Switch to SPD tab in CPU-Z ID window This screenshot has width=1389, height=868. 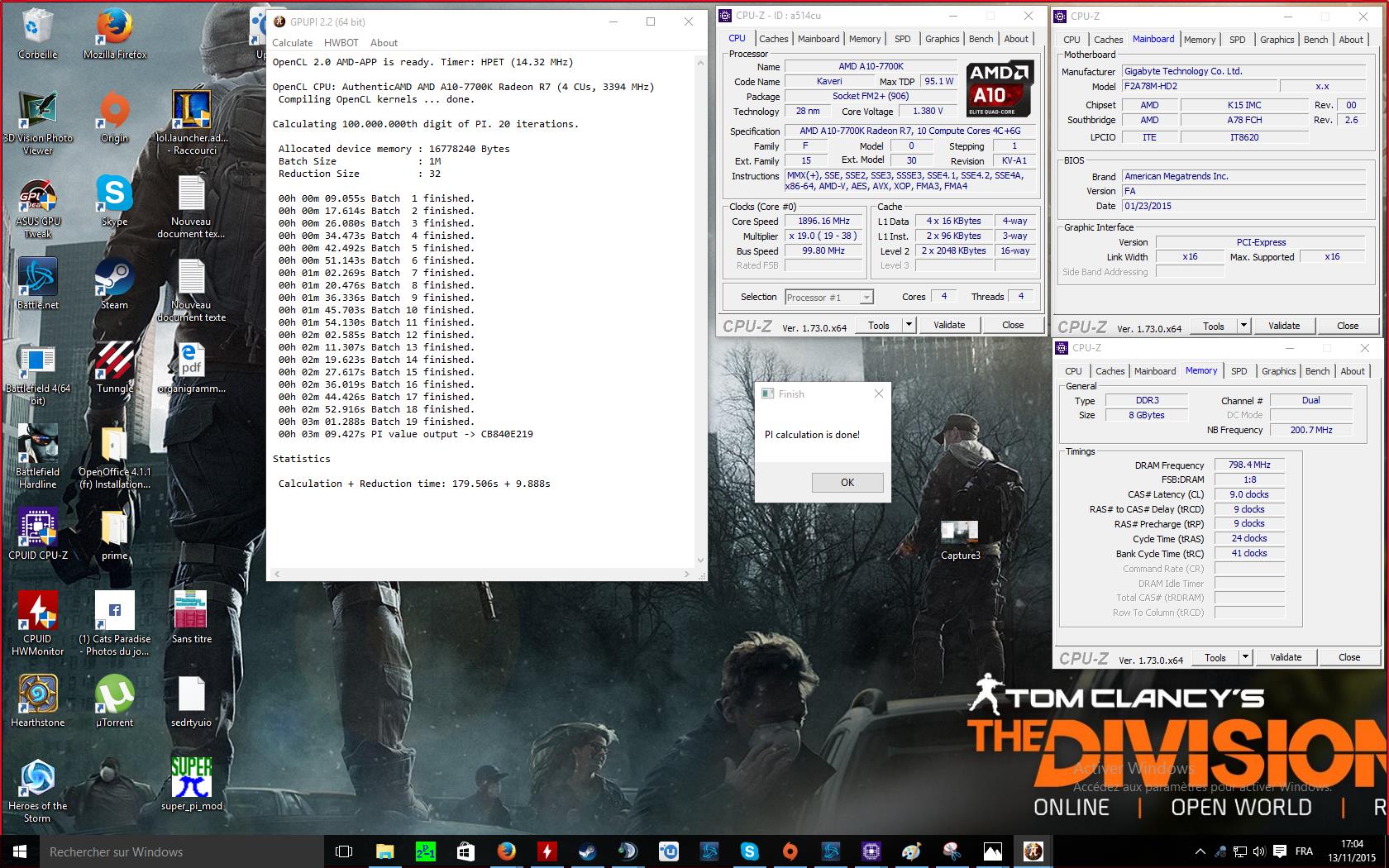click(x=903, y=39)
